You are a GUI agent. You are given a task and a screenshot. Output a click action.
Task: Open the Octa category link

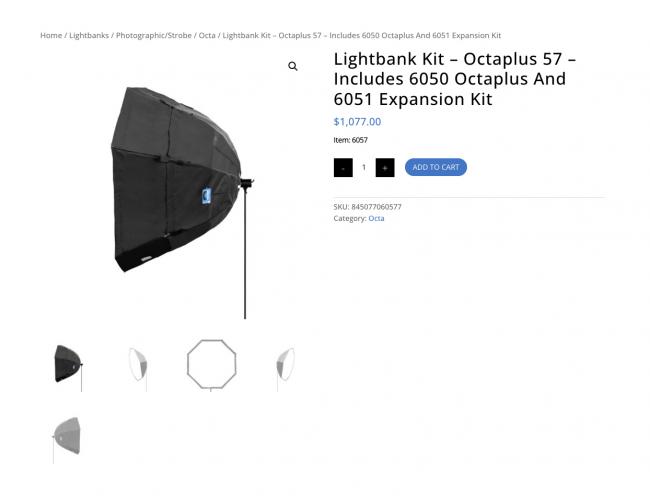pyautogui.click(x=376, y=218)
